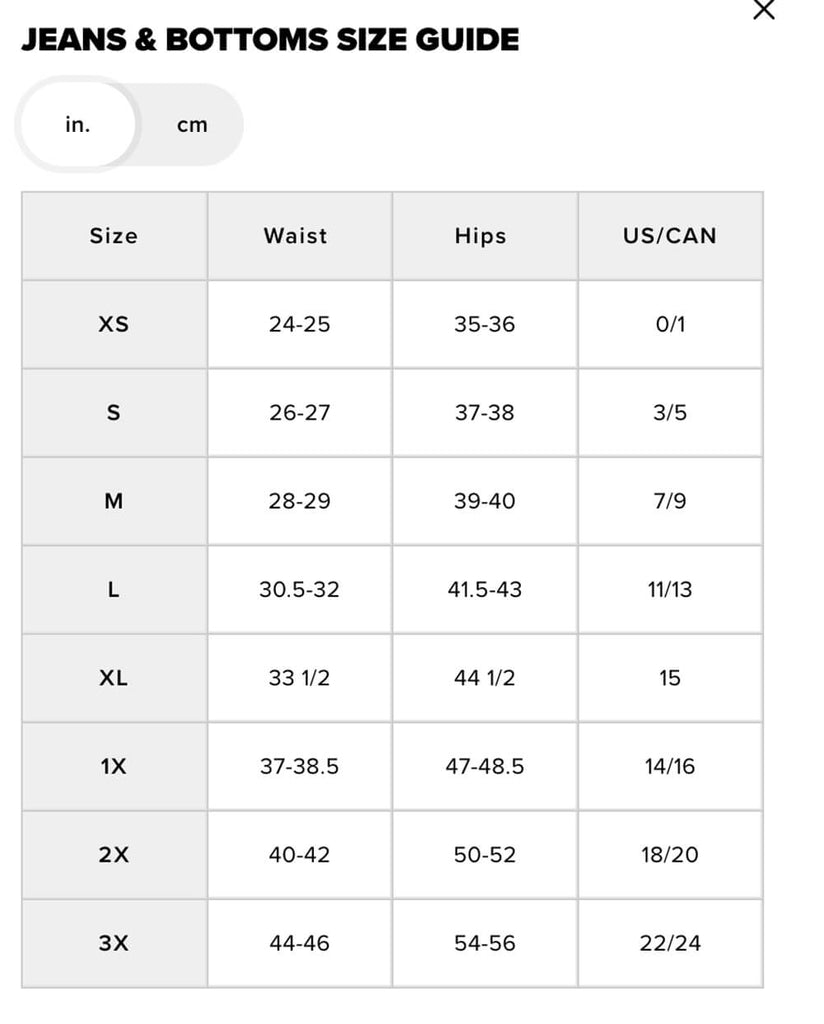Viewport: 824px width, 1024px height.
Task: Click the Hips column header
Action: (x=484, y=236)
